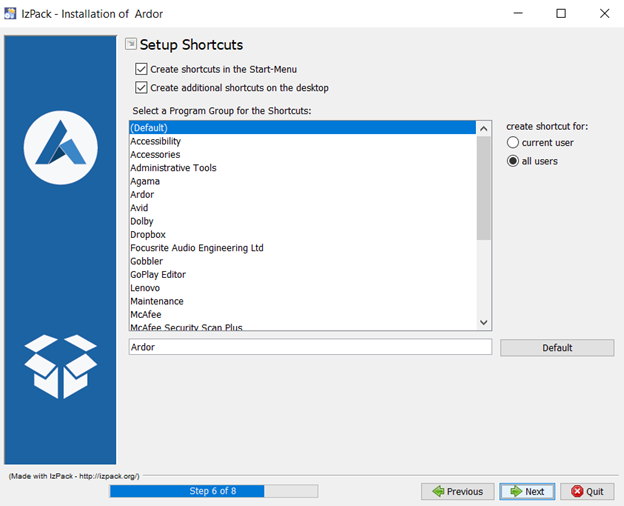Click the program group name text field
The width and height of the screenshot is (624, 506).
coord(310,347)
